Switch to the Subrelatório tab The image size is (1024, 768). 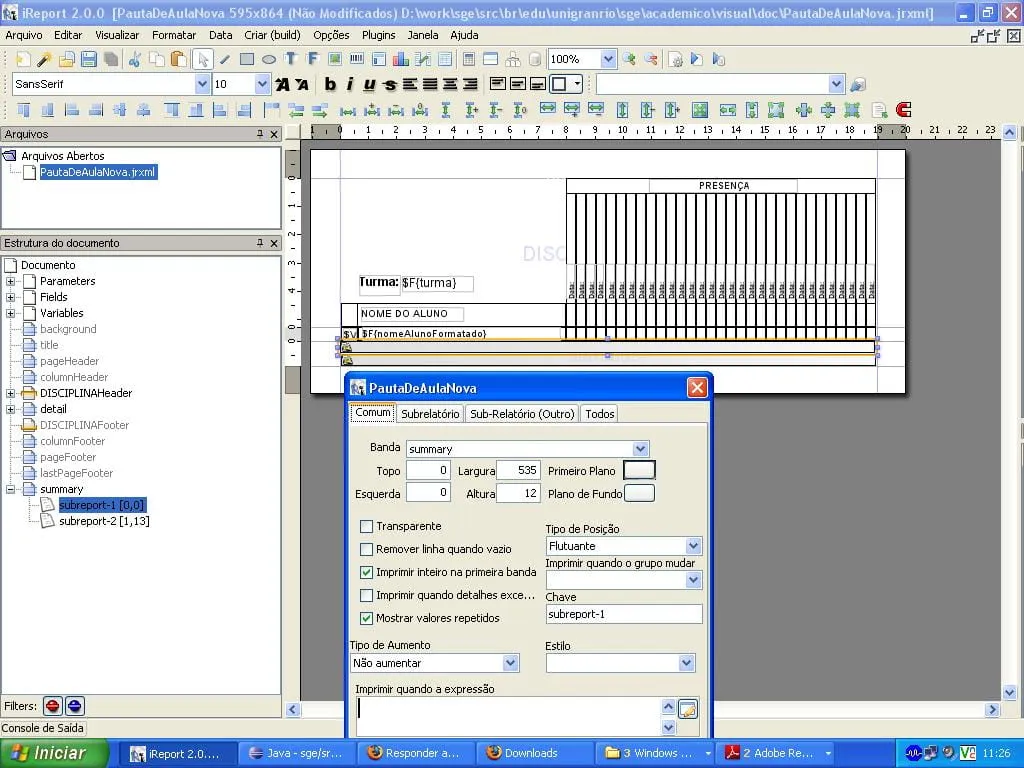429,414
